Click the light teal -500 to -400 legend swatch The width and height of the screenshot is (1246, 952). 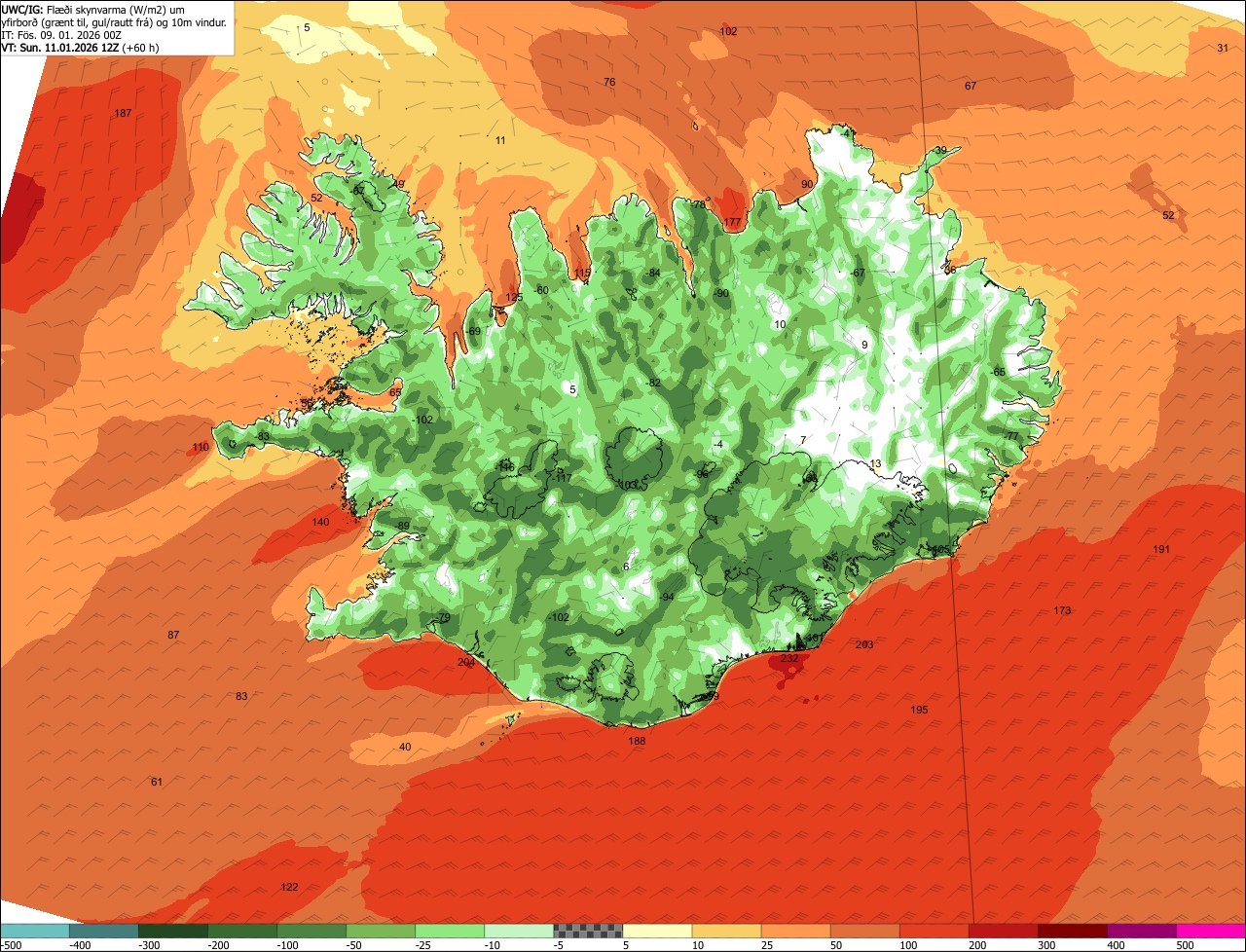[x=34, y=930]
